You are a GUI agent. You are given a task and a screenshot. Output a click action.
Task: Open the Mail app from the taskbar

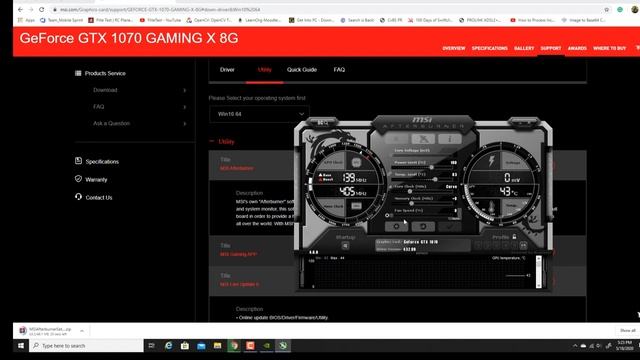click(201, 346)
